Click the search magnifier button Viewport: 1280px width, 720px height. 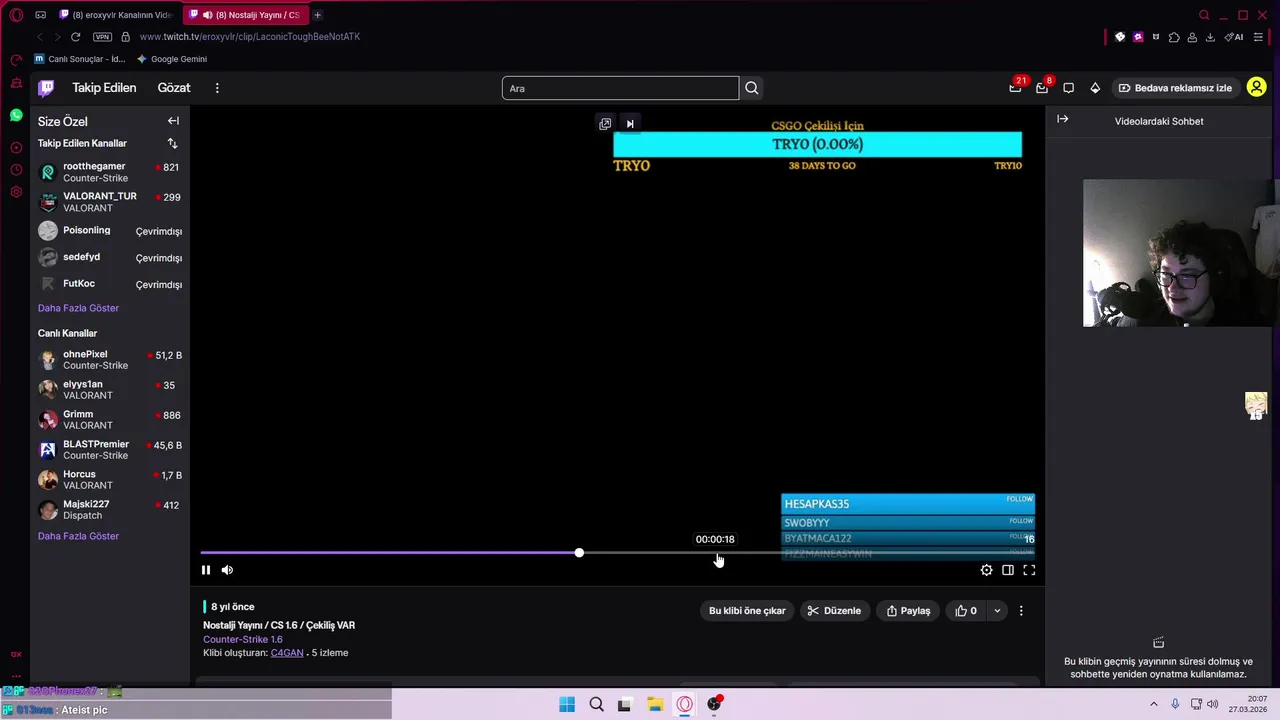[752, 88]
